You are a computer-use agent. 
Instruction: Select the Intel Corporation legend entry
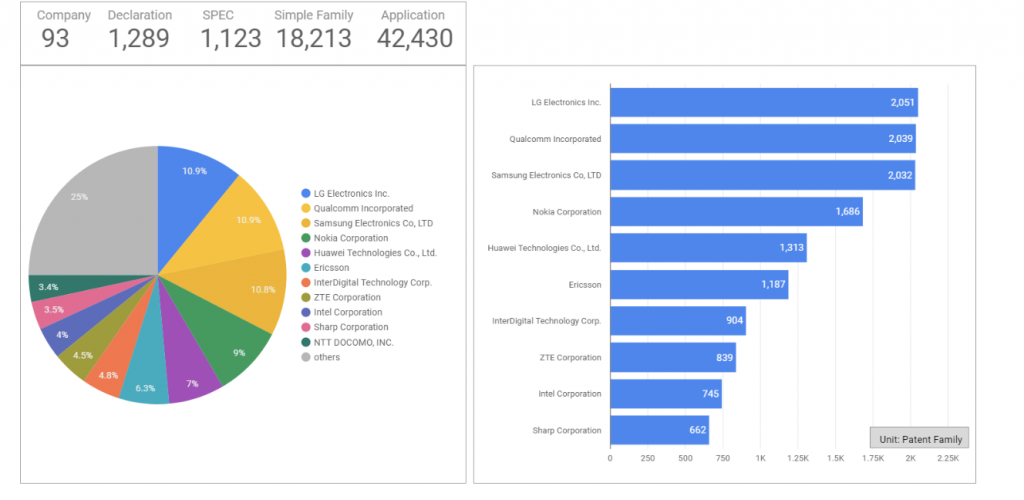pyautogui.click(x=342, y=312)
